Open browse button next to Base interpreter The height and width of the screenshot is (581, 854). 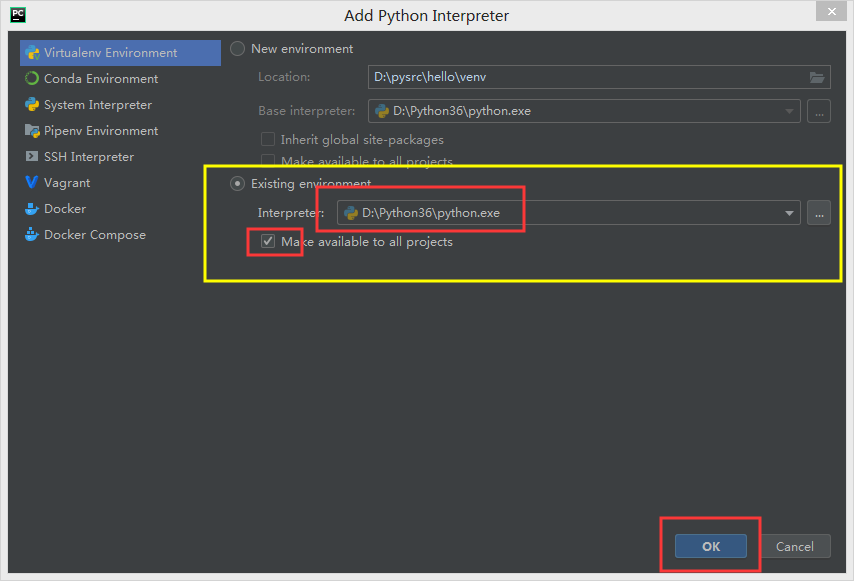[819, 111]
